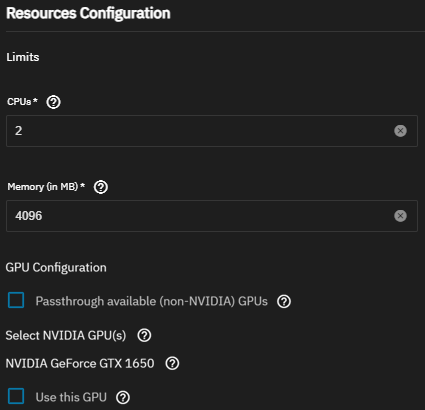425x410 pixels.
Task: Open the CPUs help tooltip icon
Action: pos(53,102)
